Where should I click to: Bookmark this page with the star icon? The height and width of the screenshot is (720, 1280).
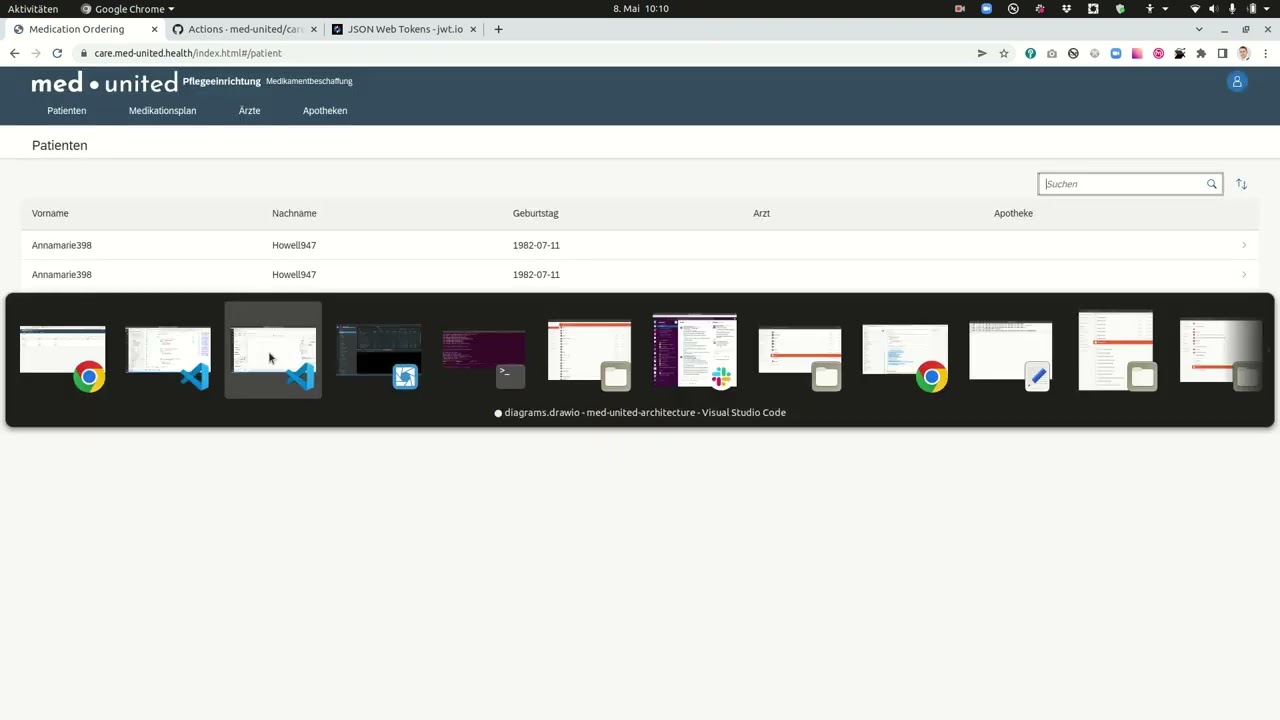tap(1004, 53)
